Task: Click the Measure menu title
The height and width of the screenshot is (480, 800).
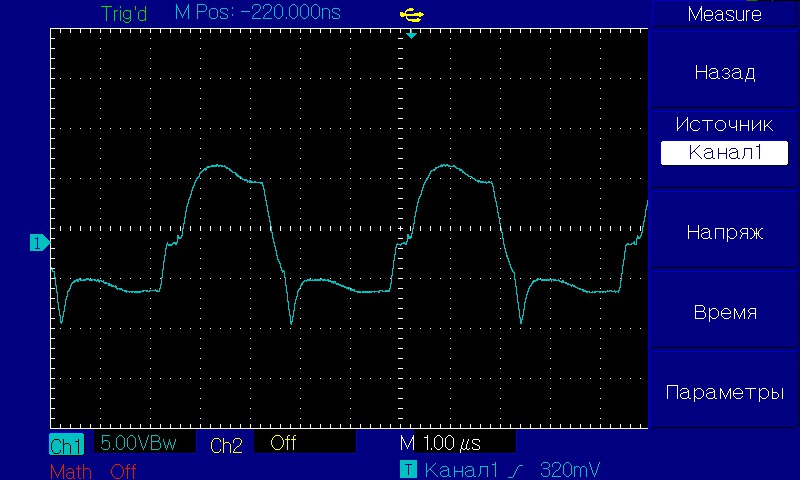Action: pos(724,14)
